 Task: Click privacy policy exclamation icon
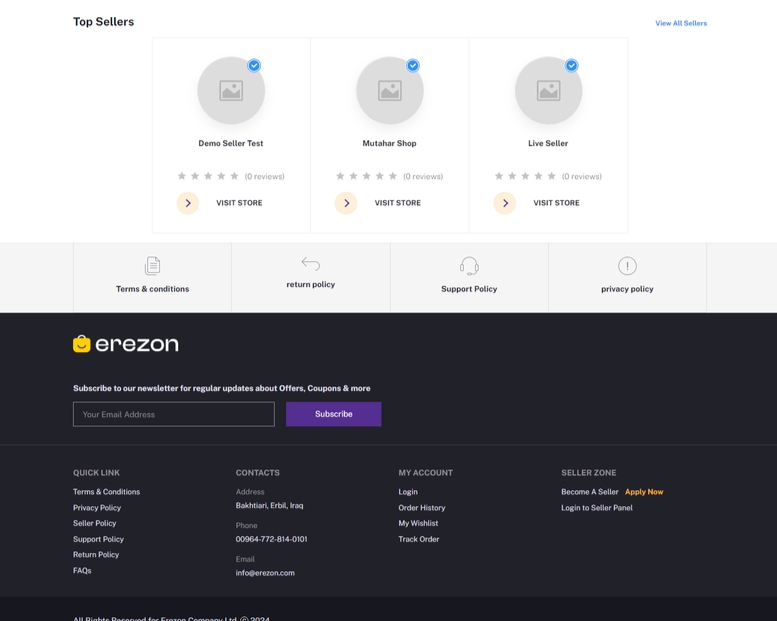627,266
